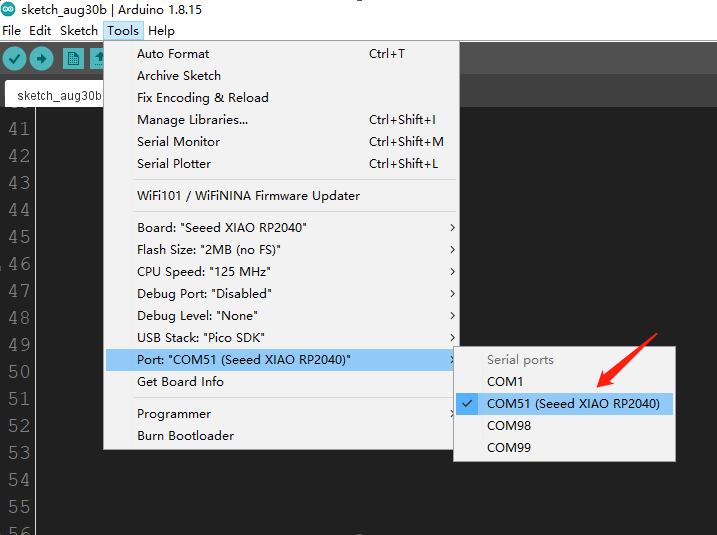Click the Port: "COM51" menu entry
The width and height of the screenshot is (717, 535).
[279, 359]
